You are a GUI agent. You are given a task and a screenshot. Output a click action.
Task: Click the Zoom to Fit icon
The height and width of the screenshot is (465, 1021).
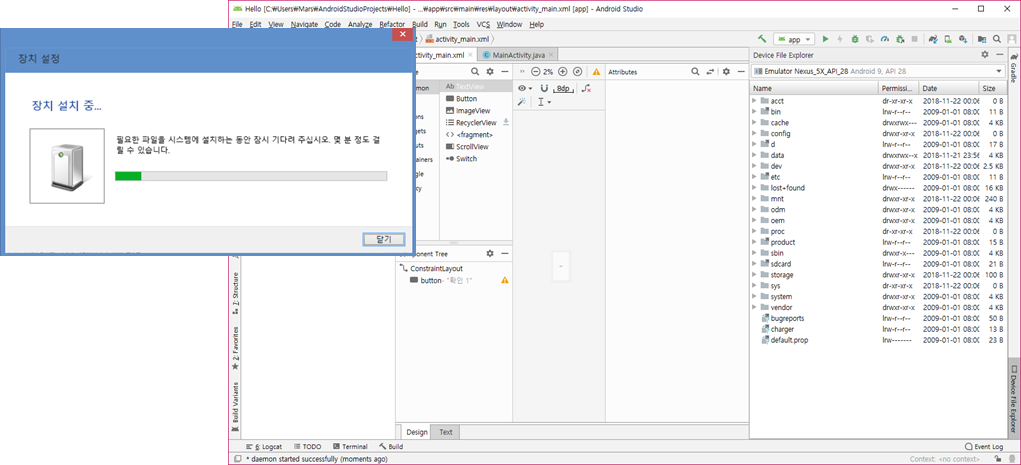[x=578, y=72]
